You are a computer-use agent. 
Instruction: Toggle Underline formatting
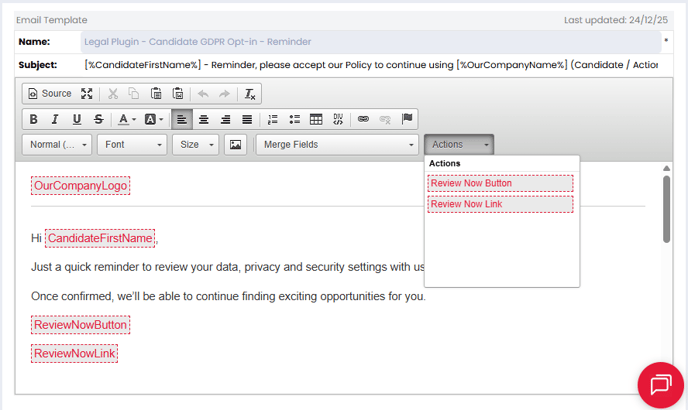click(77, 119)
